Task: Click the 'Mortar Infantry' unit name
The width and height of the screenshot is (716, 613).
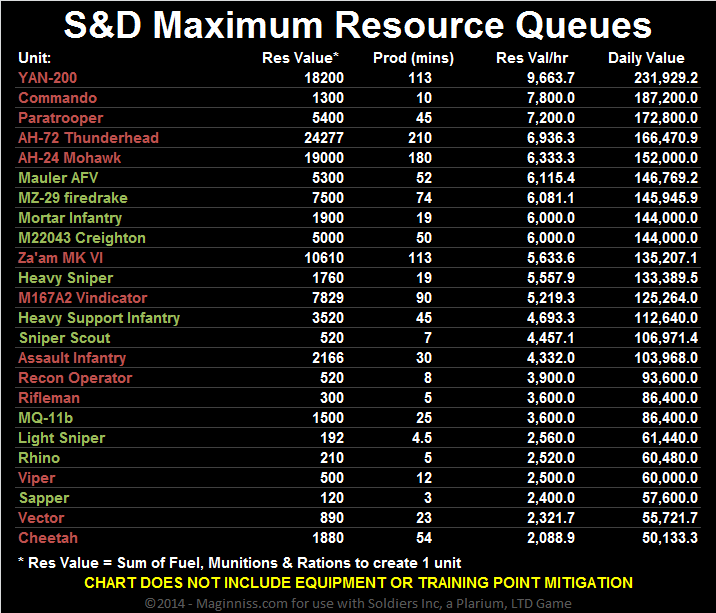Action: 70,218
